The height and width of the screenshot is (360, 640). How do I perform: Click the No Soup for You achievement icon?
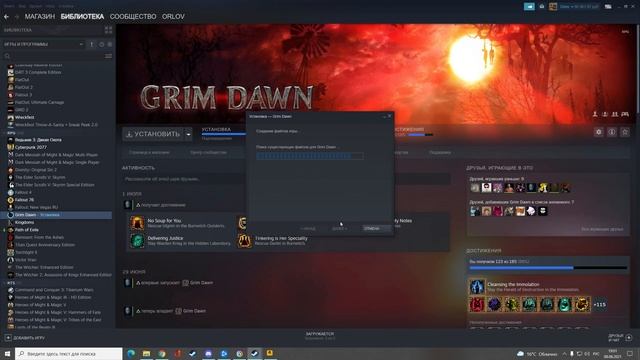(x=137, y=223)
